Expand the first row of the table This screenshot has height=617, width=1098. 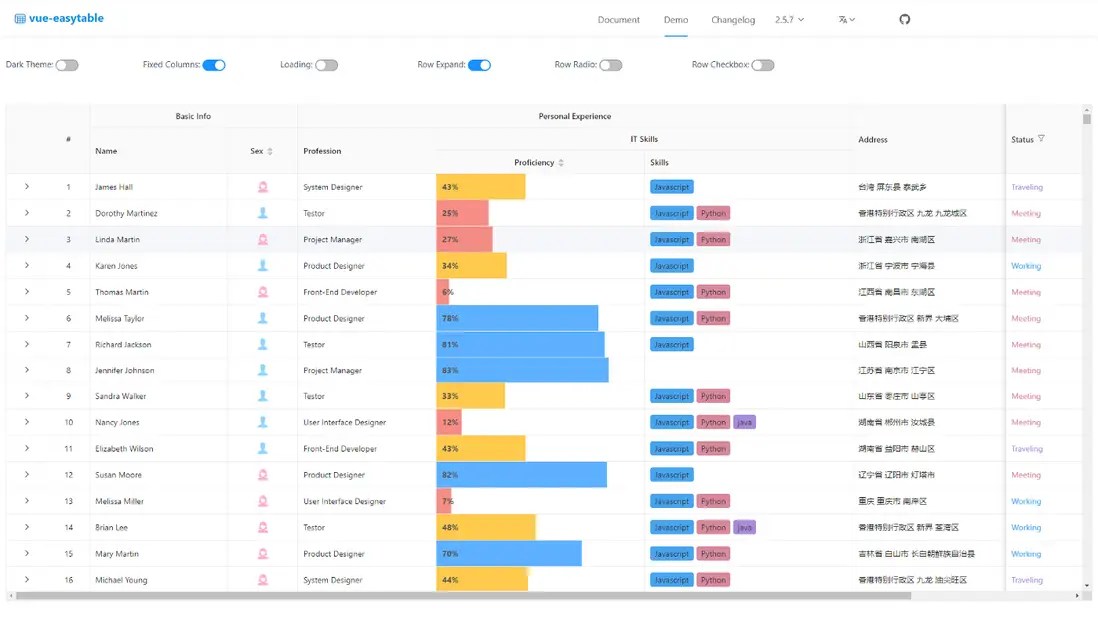(25, 187)
